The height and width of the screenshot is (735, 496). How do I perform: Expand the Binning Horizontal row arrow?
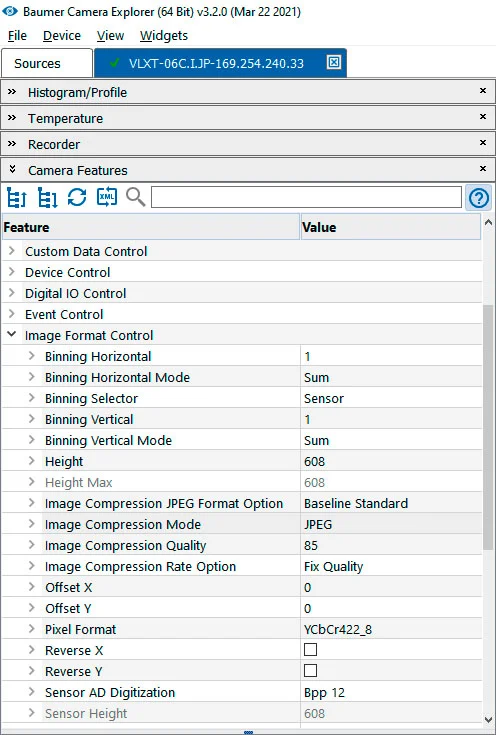click(x=31, y=356)
